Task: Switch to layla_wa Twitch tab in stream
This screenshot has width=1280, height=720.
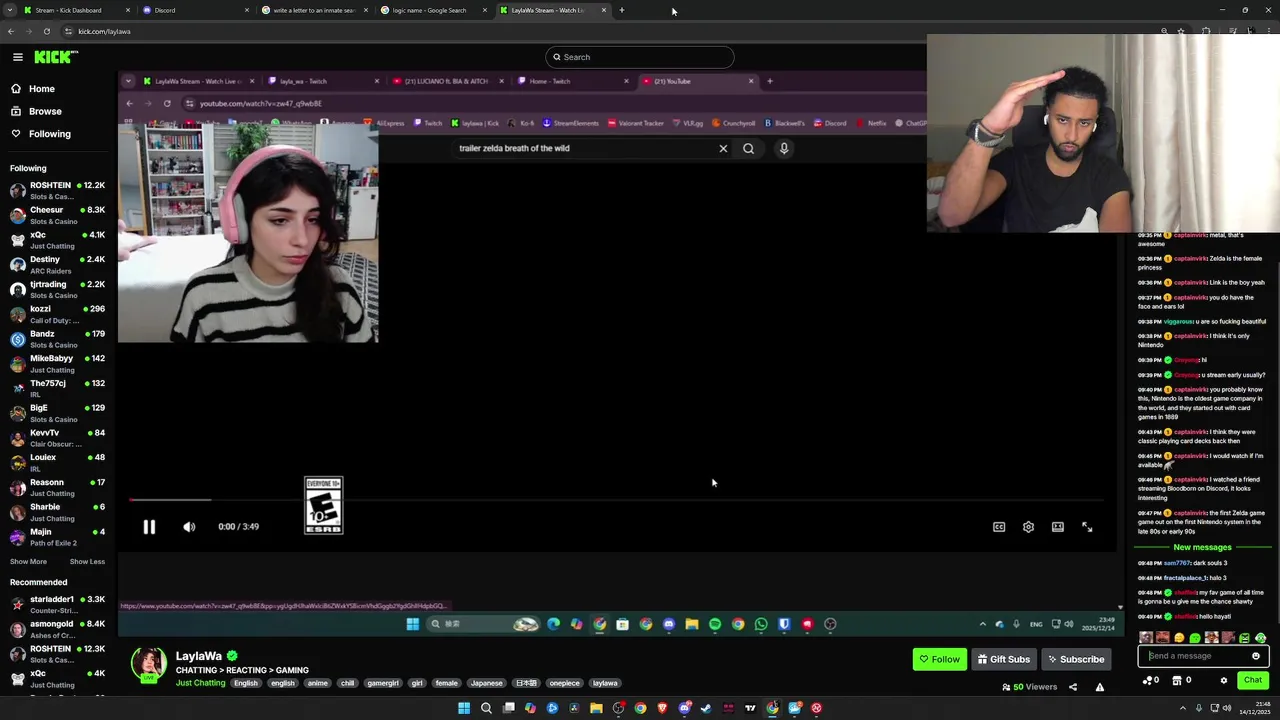Action: click(x=323, y=81)
